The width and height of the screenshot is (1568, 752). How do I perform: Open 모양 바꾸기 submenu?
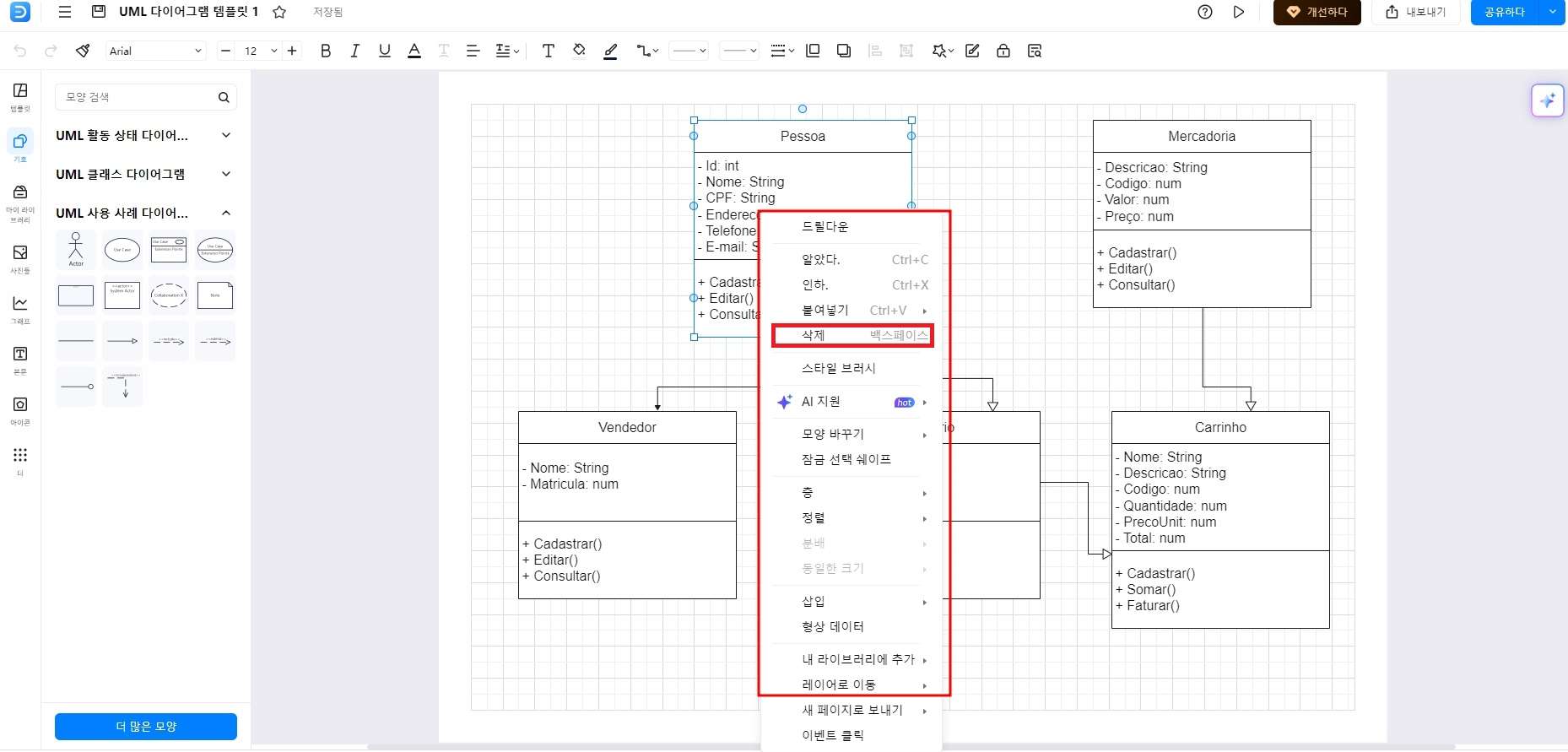coord(852,434)
